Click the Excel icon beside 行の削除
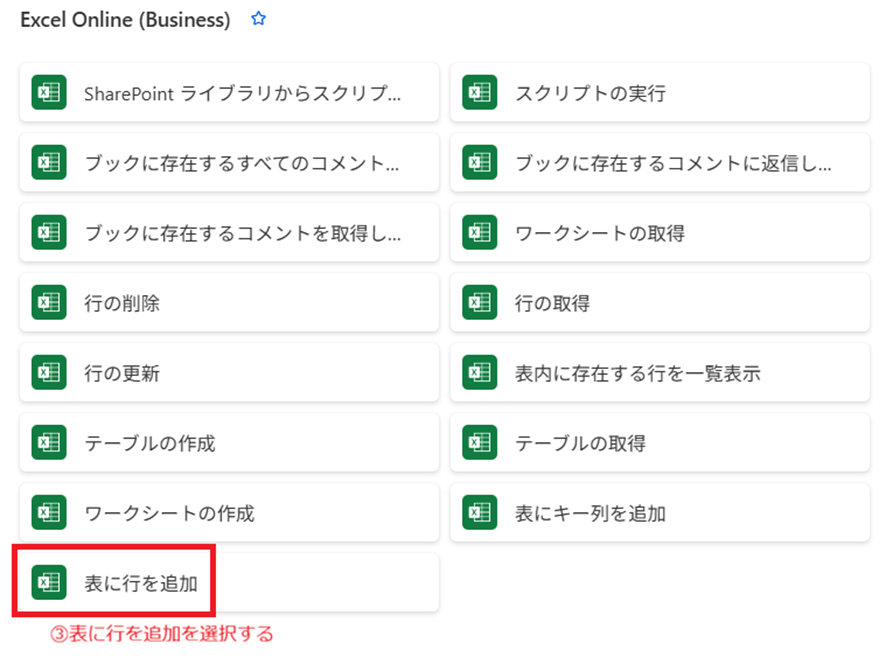Viewport: 886px width, 664px height. pyautogui.click(x=49, y=303)
